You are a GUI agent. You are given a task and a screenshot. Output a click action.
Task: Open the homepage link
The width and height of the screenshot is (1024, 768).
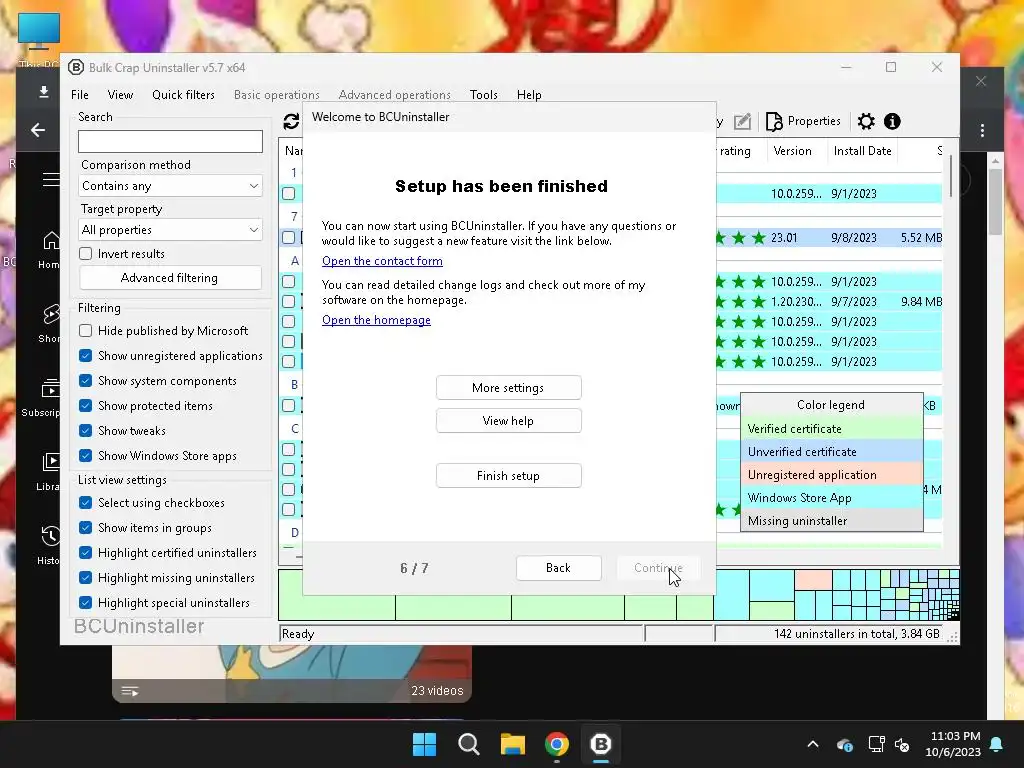pos(376,320)
